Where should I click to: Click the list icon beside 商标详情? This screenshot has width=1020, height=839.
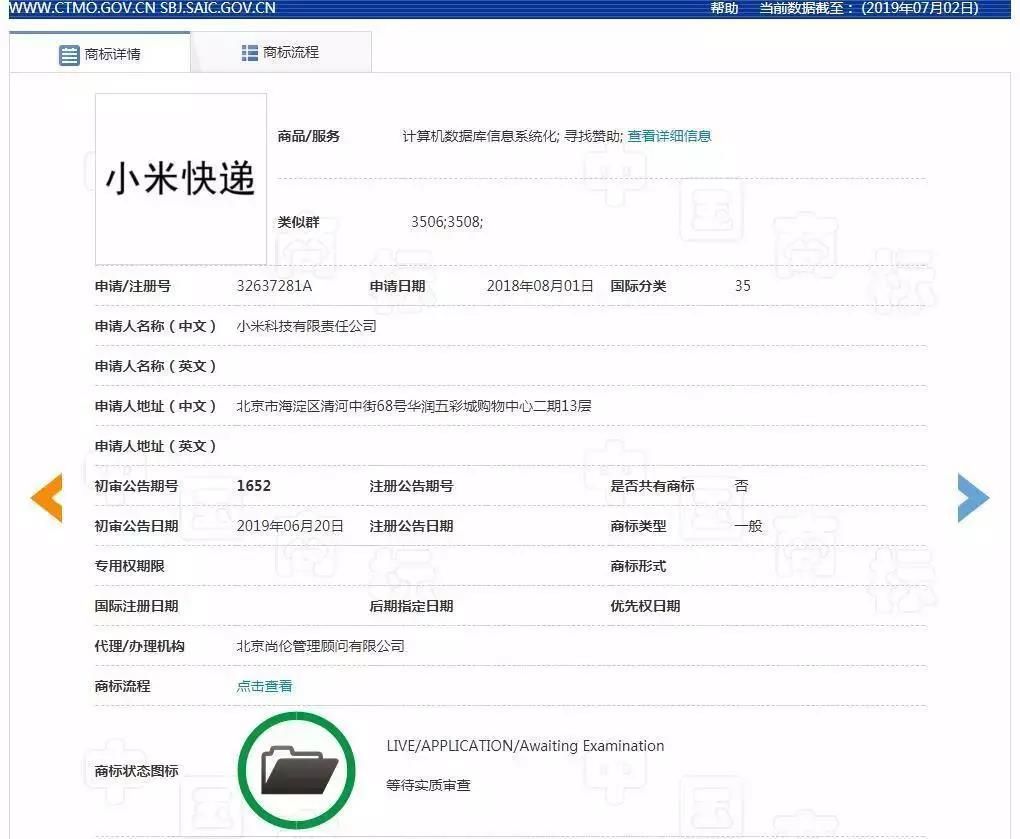(69, 55)
